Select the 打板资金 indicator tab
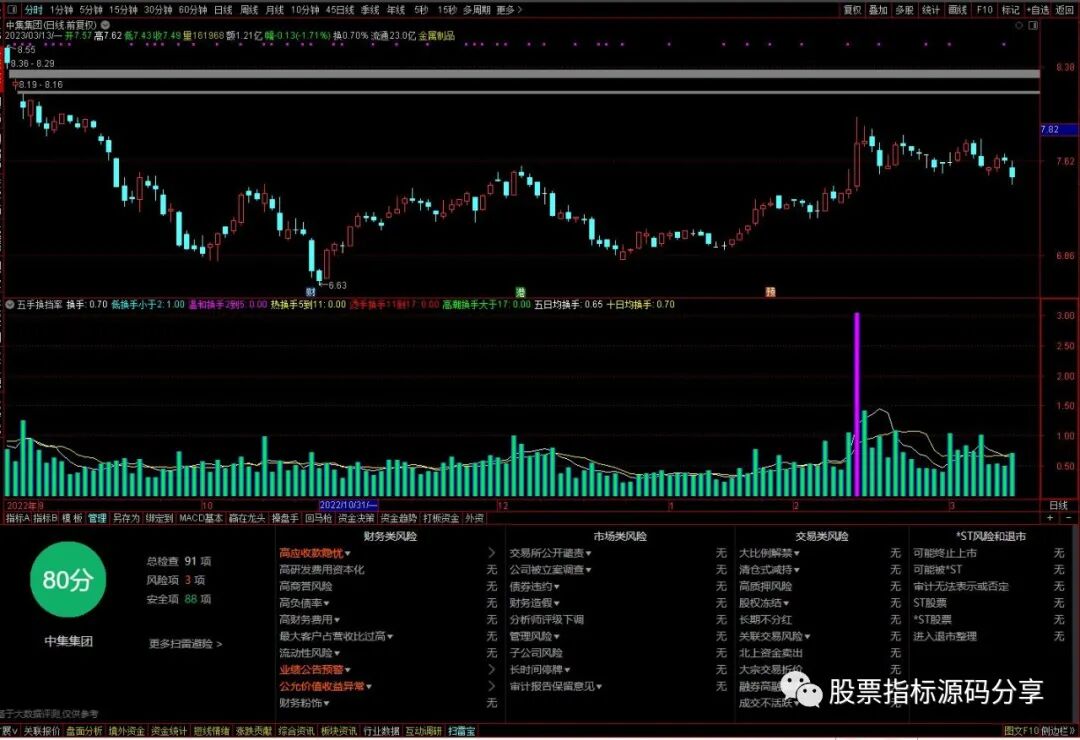This screenshot has width=1080, height=740. click(441, 517)
